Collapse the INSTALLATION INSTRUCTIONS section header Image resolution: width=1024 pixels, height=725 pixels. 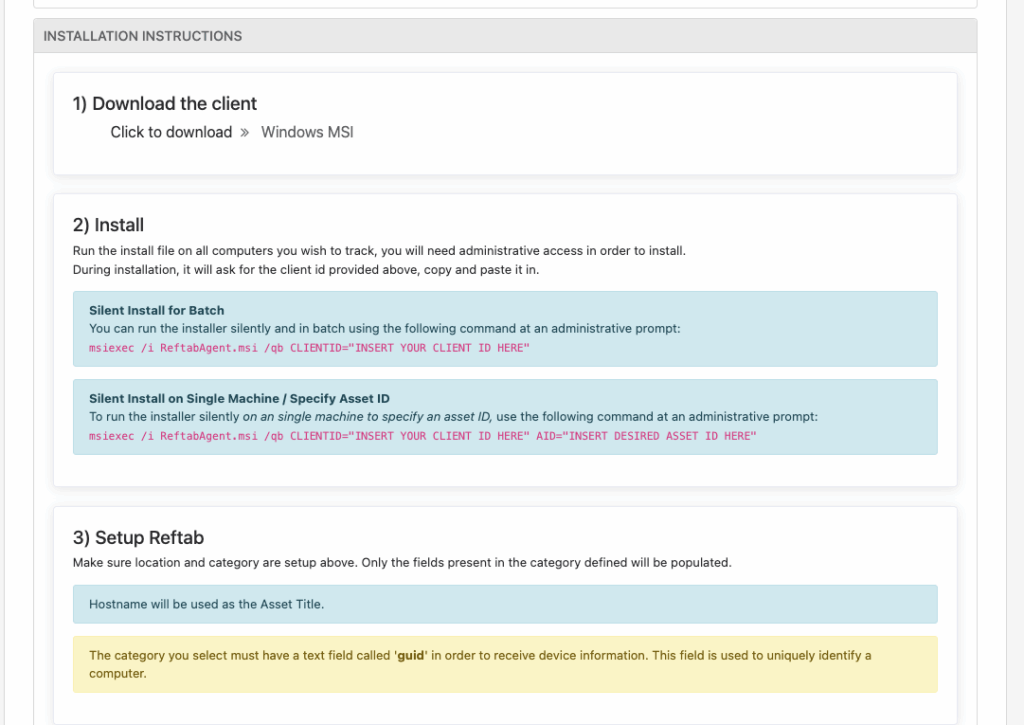click(x=141, y=35)
